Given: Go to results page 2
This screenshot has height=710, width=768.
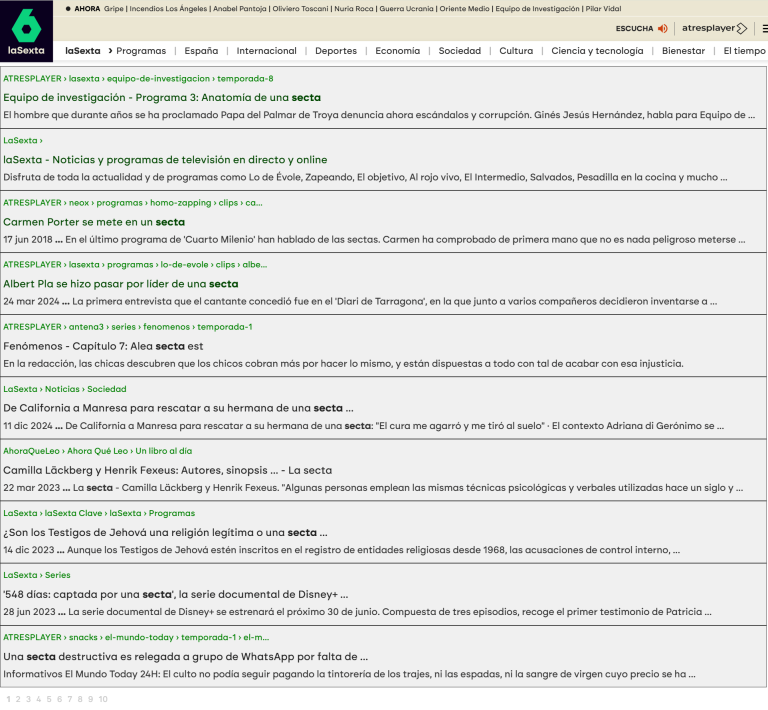Looking at the screenshot, I should pos(18,699).
